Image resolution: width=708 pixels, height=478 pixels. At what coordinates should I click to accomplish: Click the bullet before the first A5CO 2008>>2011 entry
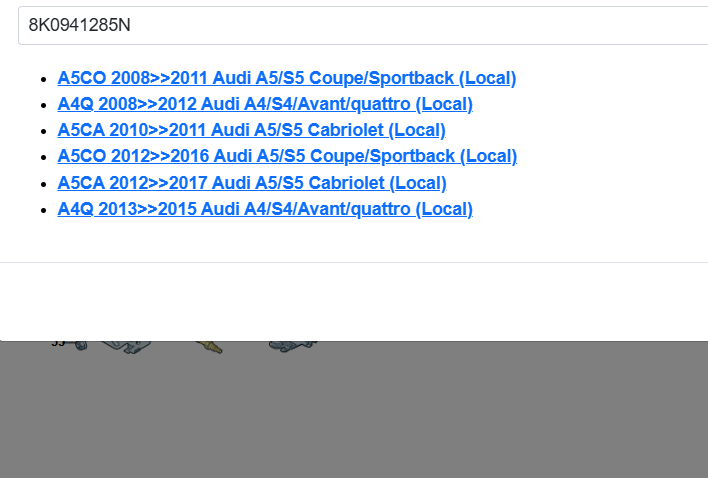click(42, 78)
